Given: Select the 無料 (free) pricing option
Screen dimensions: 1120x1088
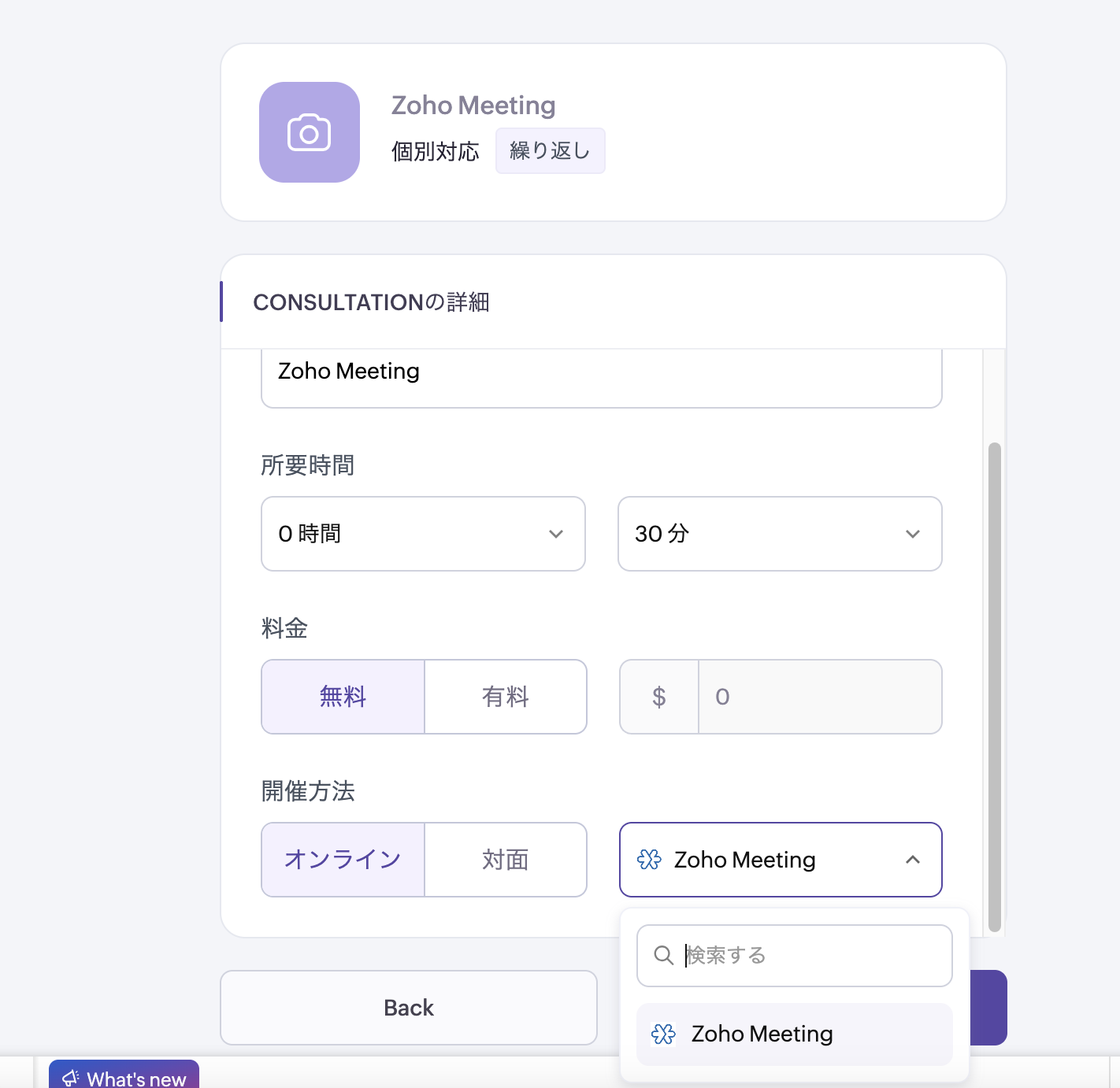Looking at the screenshot, I should [x=343, y=697].
